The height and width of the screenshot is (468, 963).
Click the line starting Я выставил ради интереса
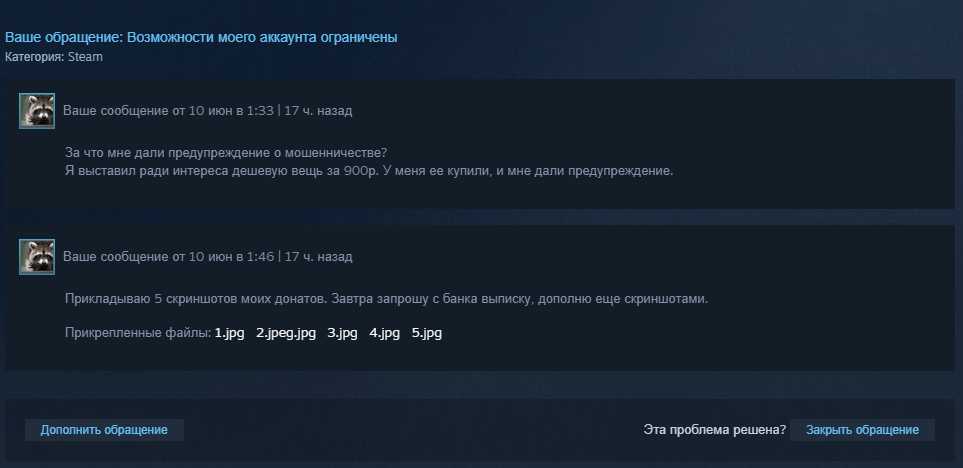tap(369, 171)
